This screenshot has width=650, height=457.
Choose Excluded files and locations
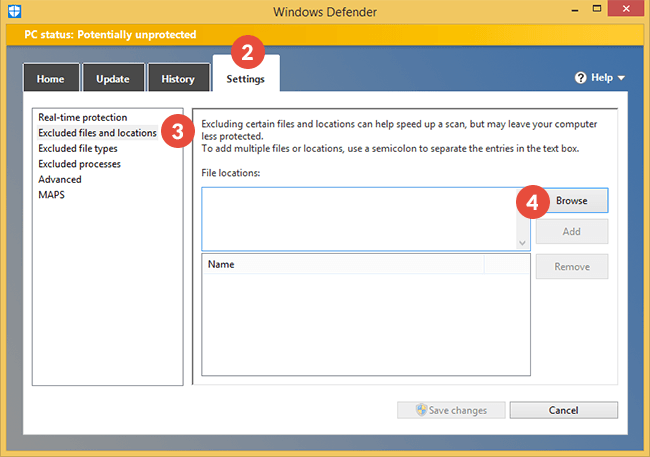point(97,133)
